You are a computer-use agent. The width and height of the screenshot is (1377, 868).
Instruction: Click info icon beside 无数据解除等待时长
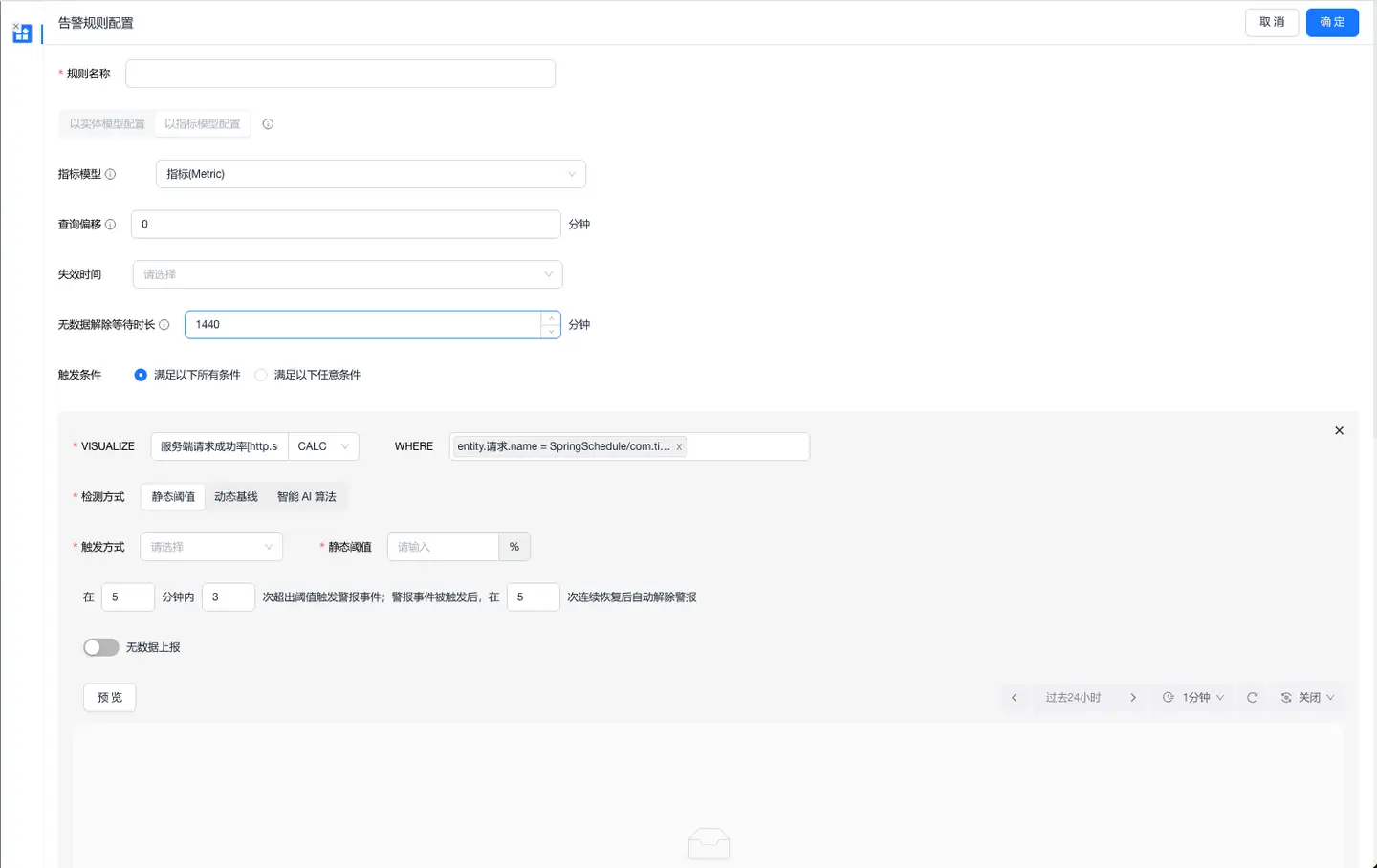tap(164, 325)
